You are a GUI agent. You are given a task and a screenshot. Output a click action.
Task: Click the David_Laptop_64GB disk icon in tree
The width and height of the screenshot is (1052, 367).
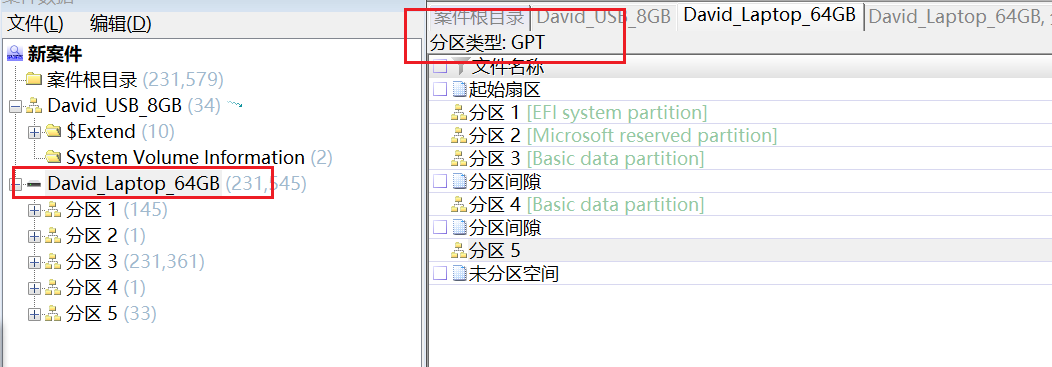[34, 184]
